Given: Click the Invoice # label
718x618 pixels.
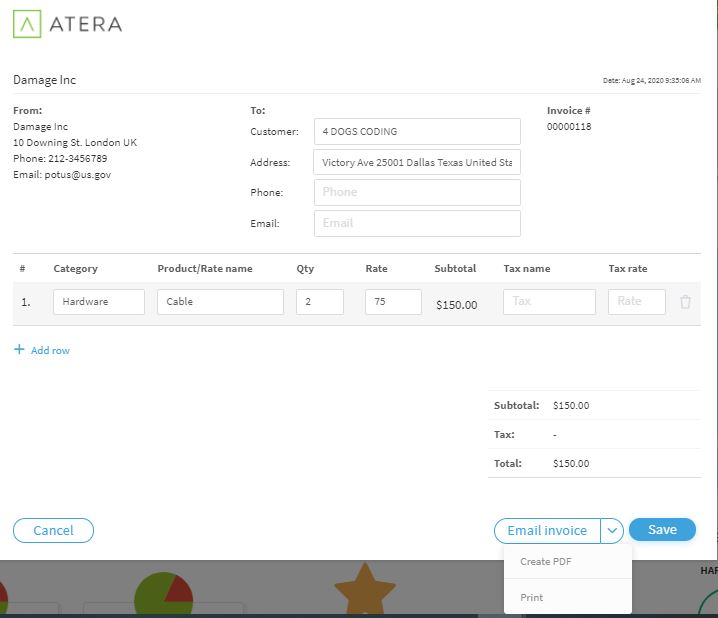Looking at the screenshot, I should (568, 110).
